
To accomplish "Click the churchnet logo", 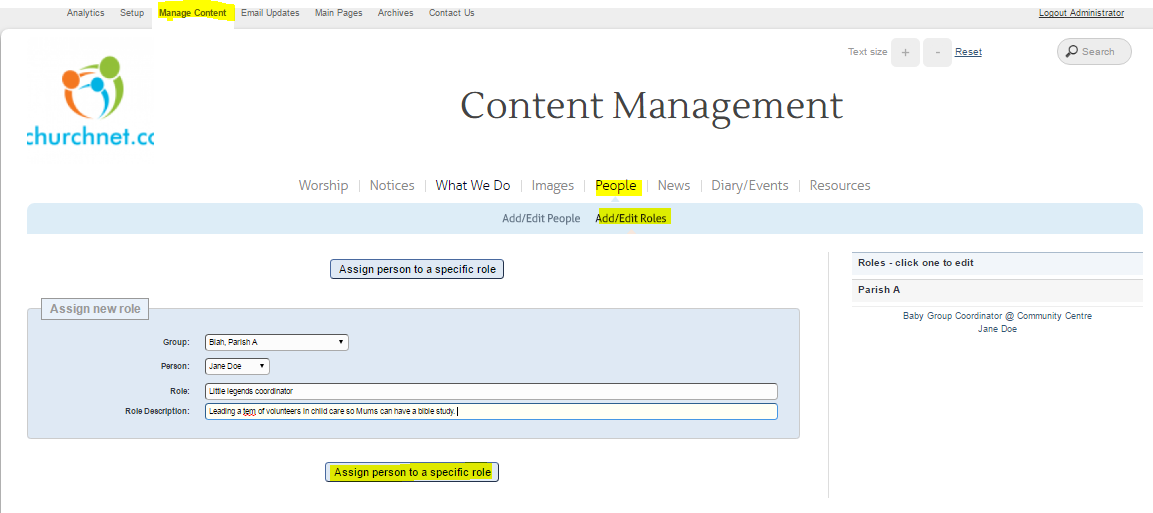I will click(x=91, y=102).
